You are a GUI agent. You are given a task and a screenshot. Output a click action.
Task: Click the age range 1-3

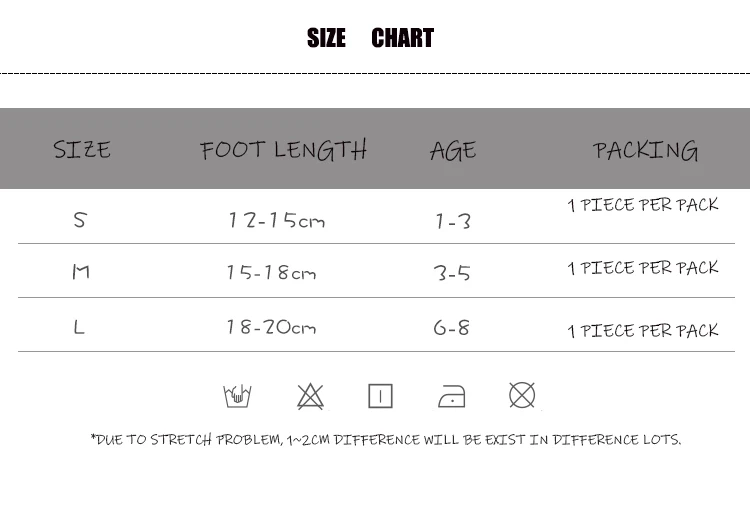pyautogui.click(x=453, y=221)
